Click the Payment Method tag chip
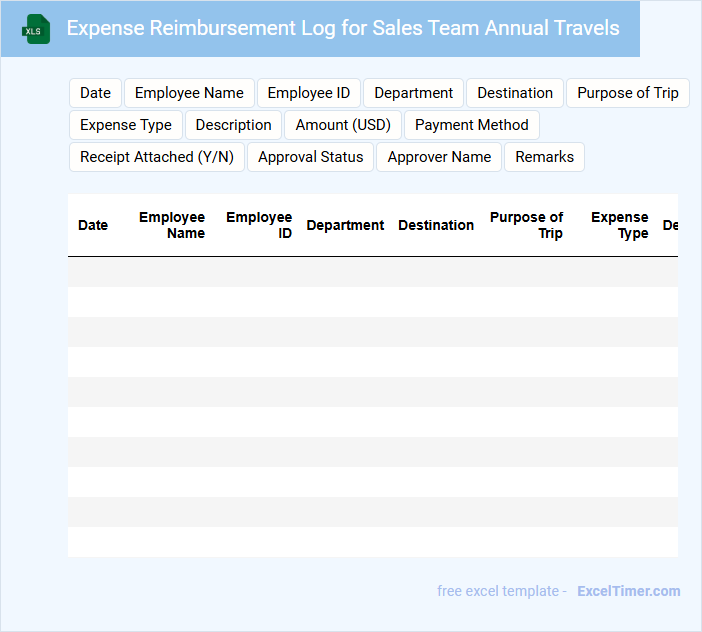702x632 pixels. (x=471, y=125)
